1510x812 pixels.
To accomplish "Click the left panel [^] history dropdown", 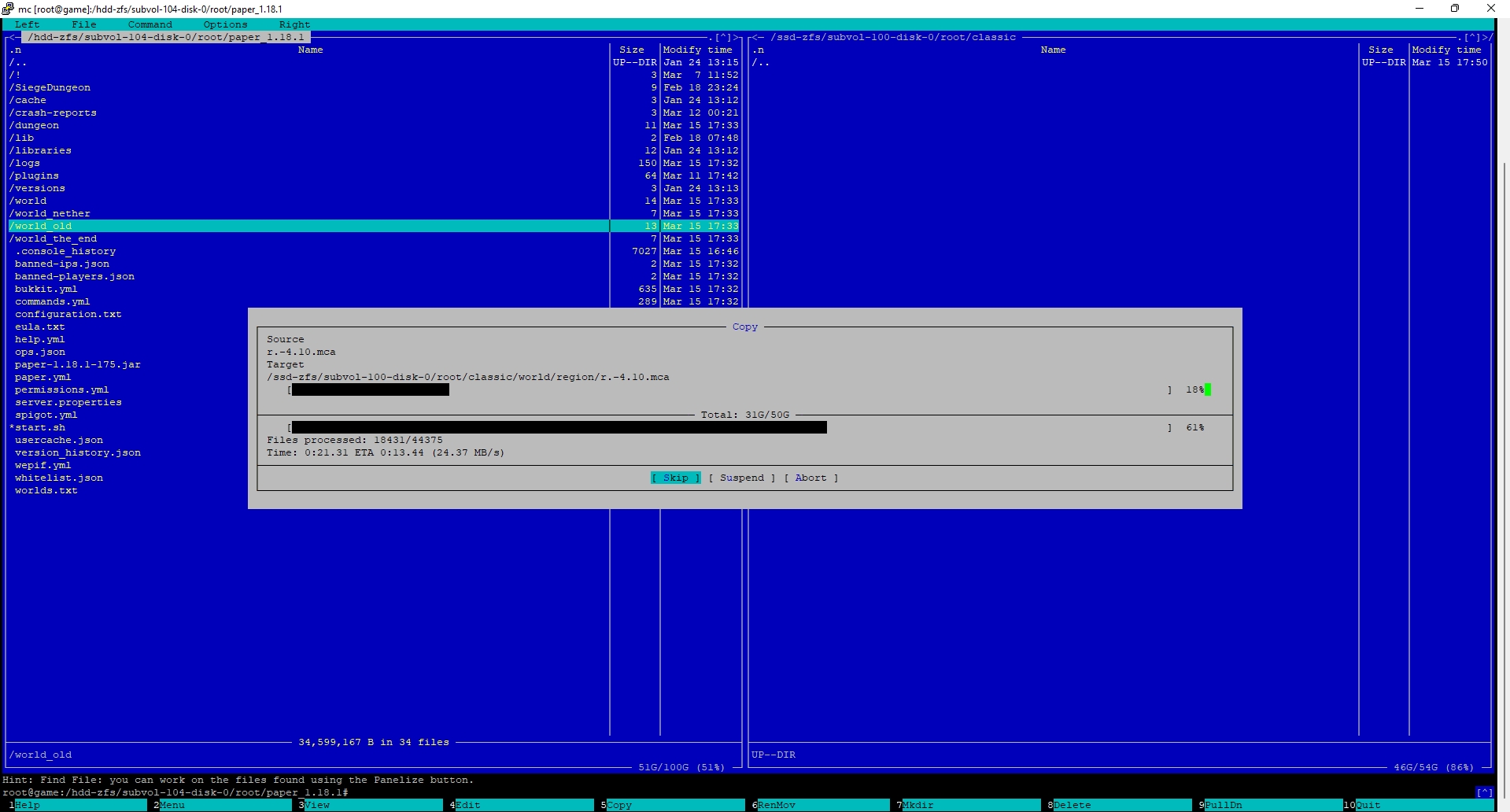I will 722,37.
